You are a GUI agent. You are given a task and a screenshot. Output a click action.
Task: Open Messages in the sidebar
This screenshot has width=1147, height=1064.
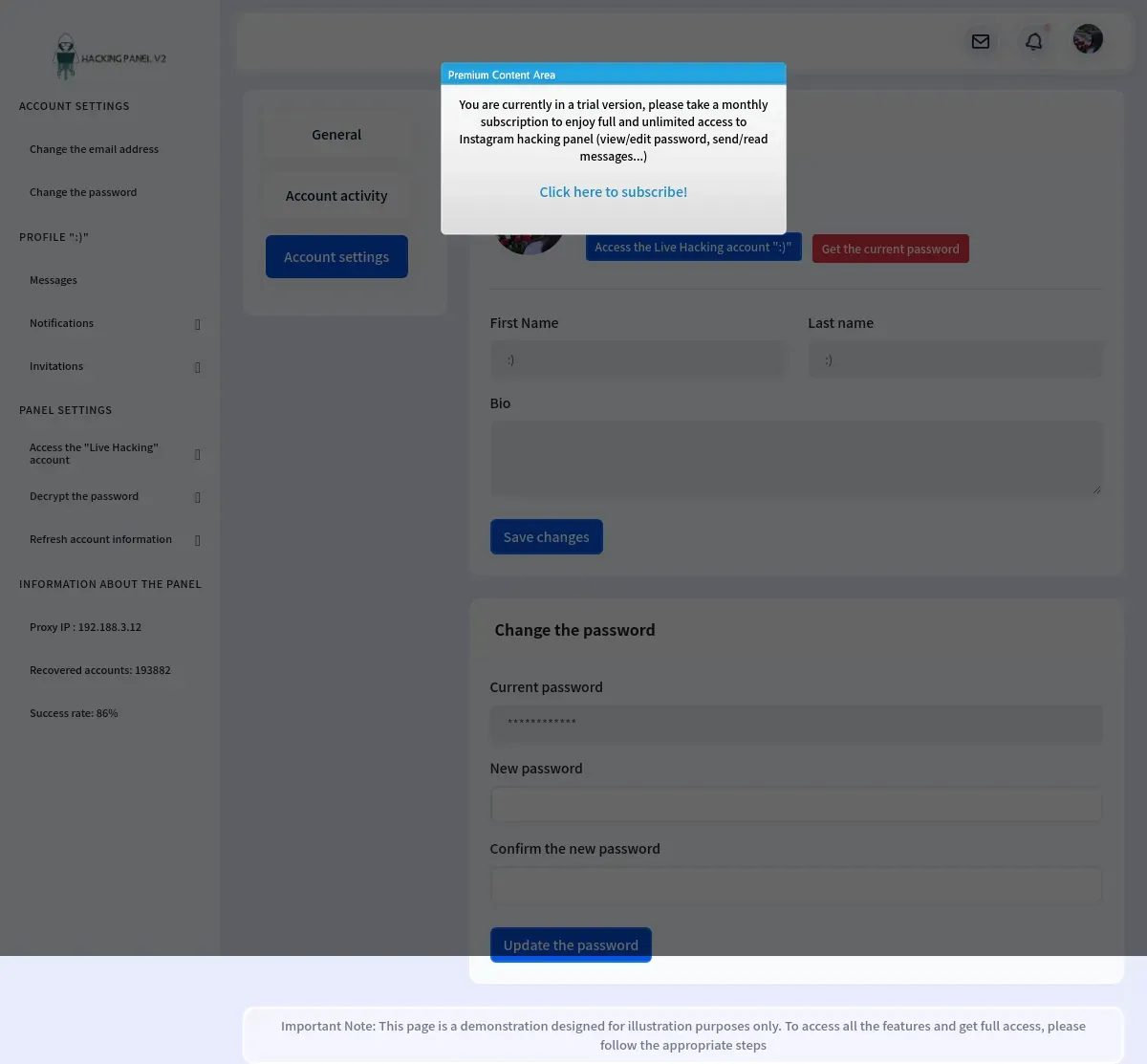pyautogui.click(x=54, y=280)
